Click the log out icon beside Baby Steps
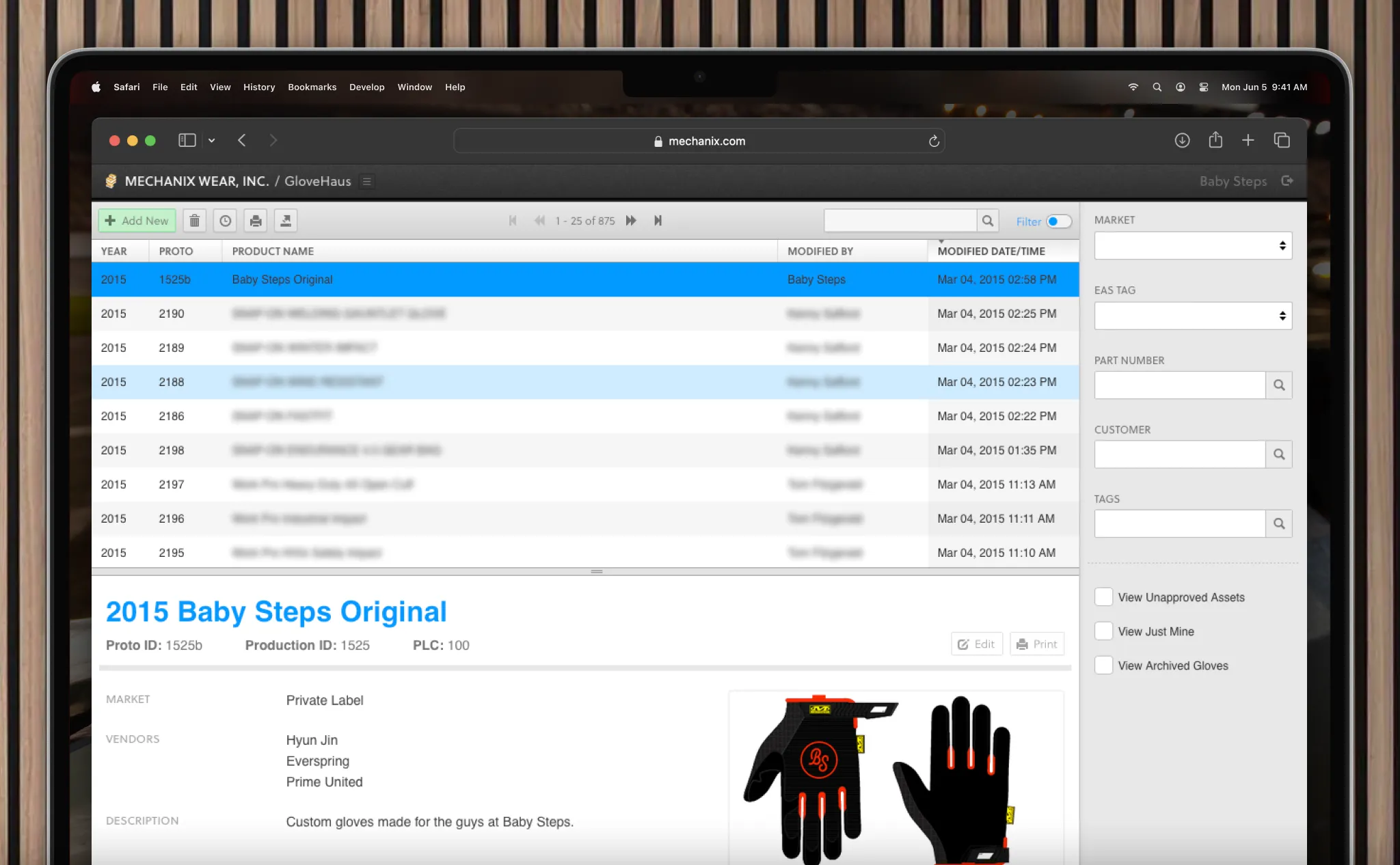The width and height of the screenshot is (1400, 865). tap(1287, 181)
